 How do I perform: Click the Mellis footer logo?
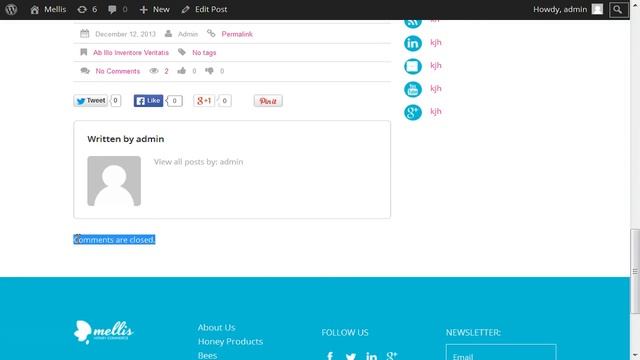tap(104, 332)
